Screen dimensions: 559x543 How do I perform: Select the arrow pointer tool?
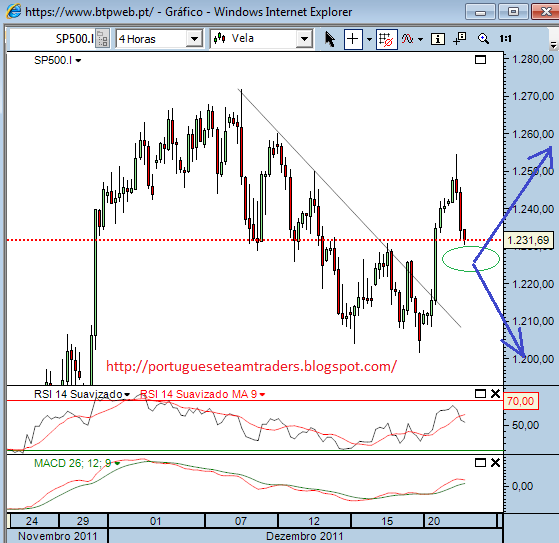330,39
